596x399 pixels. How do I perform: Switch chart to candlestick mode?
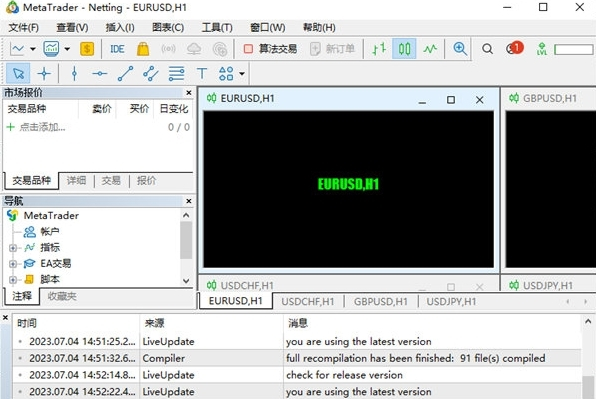coord(404,49)
